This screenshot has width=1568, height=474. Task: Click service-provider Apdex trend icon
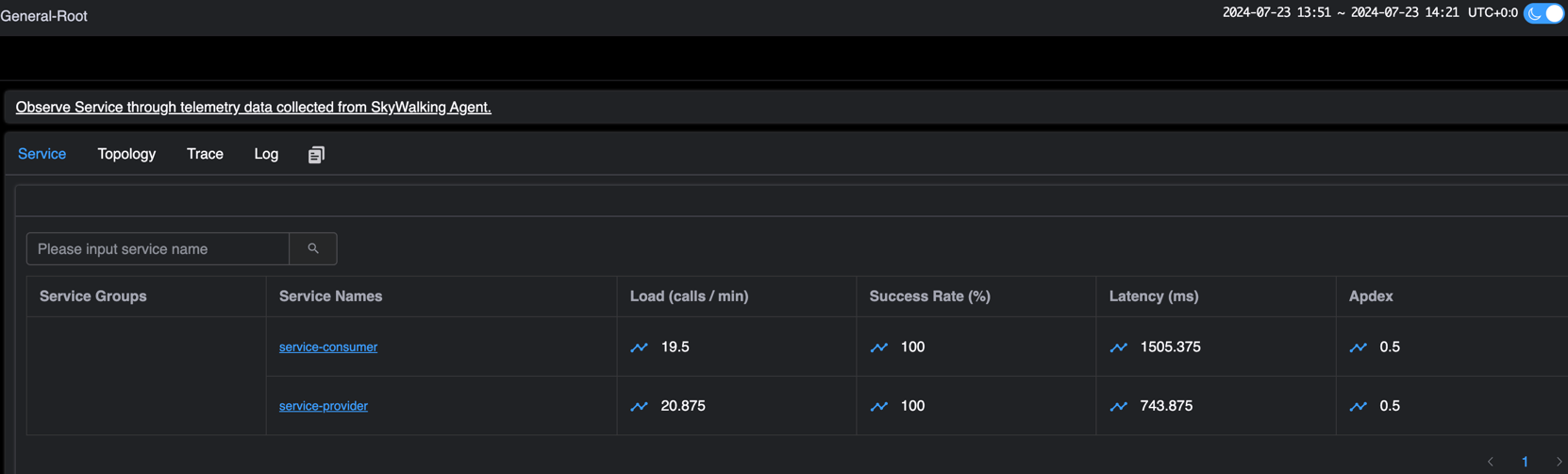[1358, 406]
